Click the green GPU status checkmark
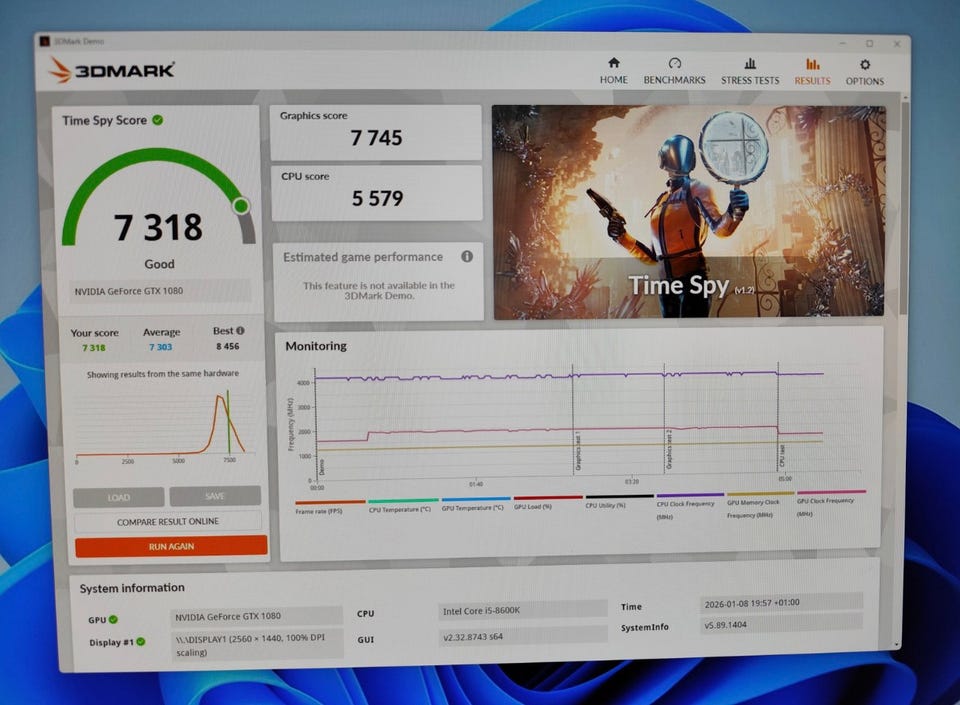 pos(113,619)
